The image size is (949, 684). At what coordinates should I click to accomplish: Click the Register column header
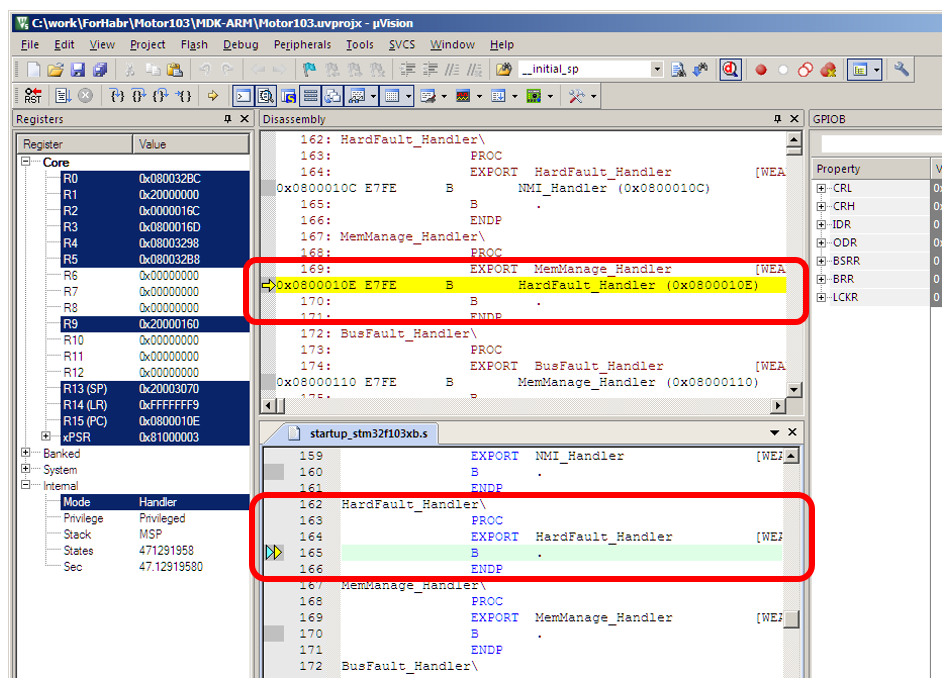tap(74, 144)
